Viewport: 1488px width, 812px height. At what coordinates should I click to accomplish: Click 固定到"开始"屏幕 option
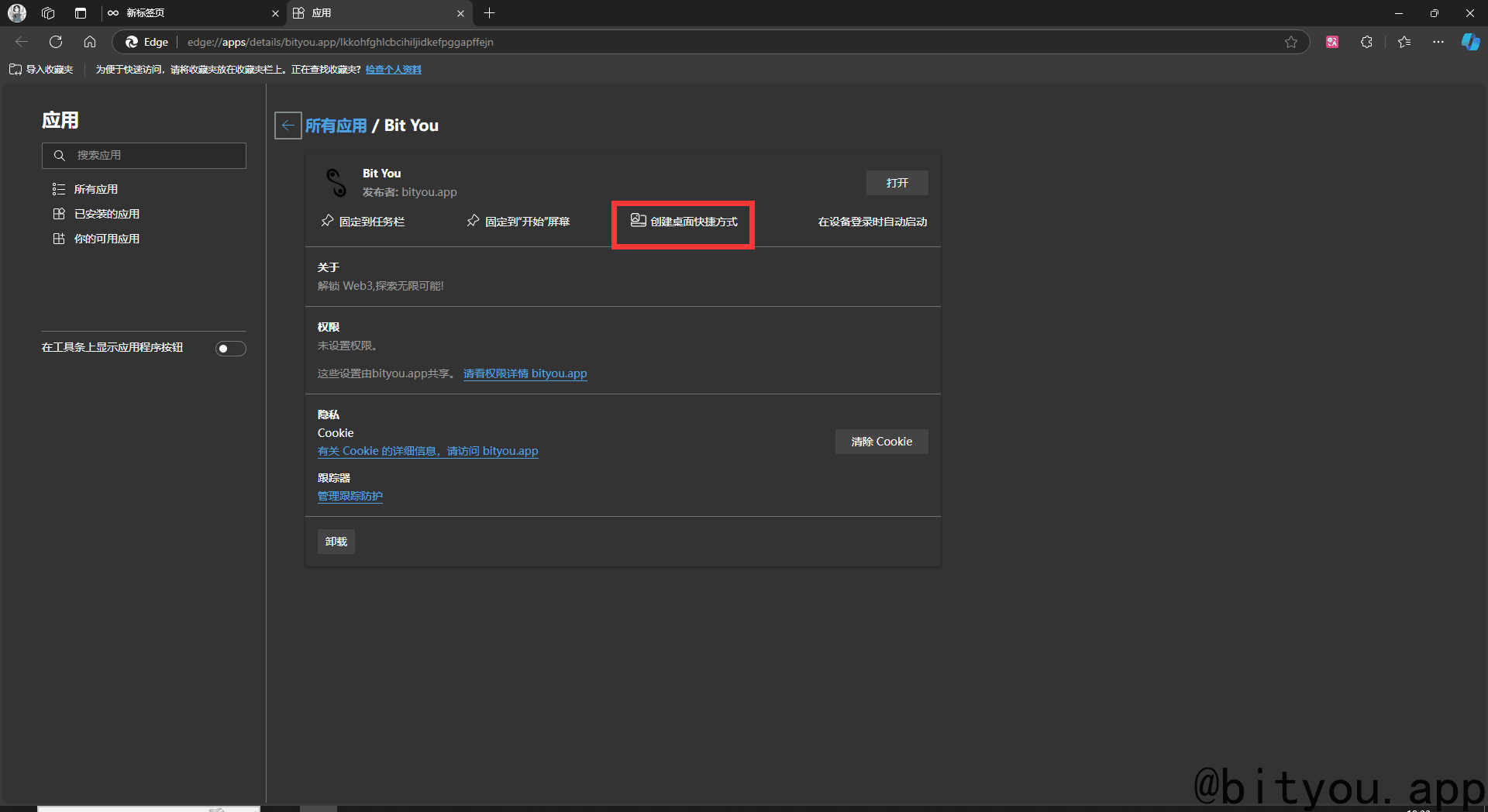[518, 222]
